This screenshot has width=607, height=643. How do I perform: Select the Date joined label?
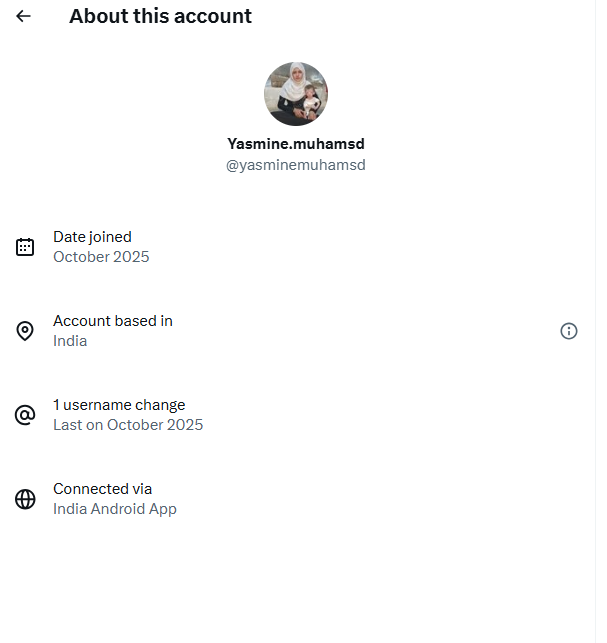point(92,237)
